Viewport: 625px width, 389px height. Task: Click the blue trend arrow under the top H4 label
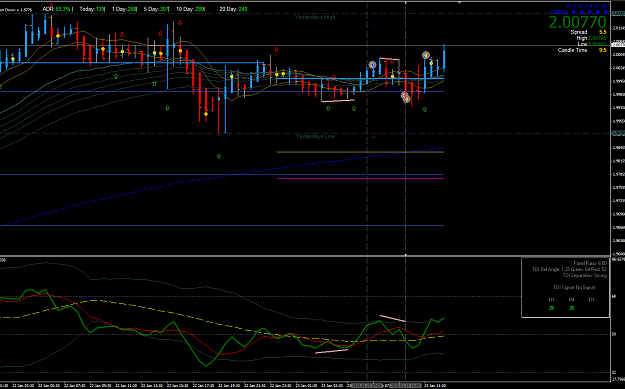[590, 12]
